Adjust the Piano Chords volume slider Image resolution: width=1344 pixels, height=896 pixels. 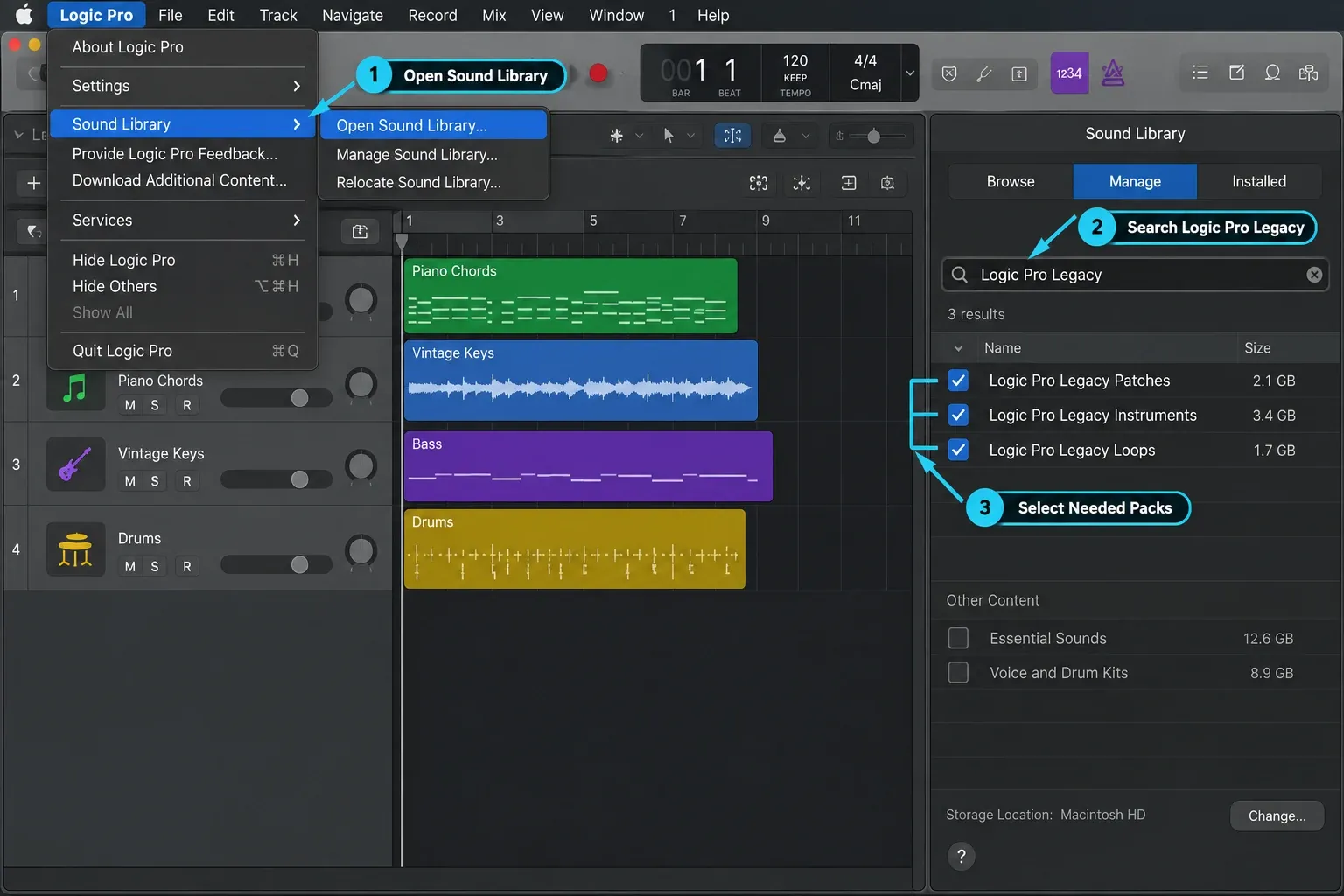(x=276, y=398)
